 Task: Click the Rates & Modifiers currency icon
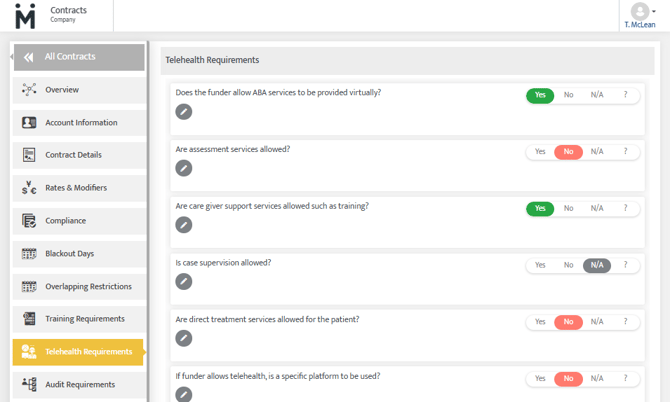coord(29,188)
